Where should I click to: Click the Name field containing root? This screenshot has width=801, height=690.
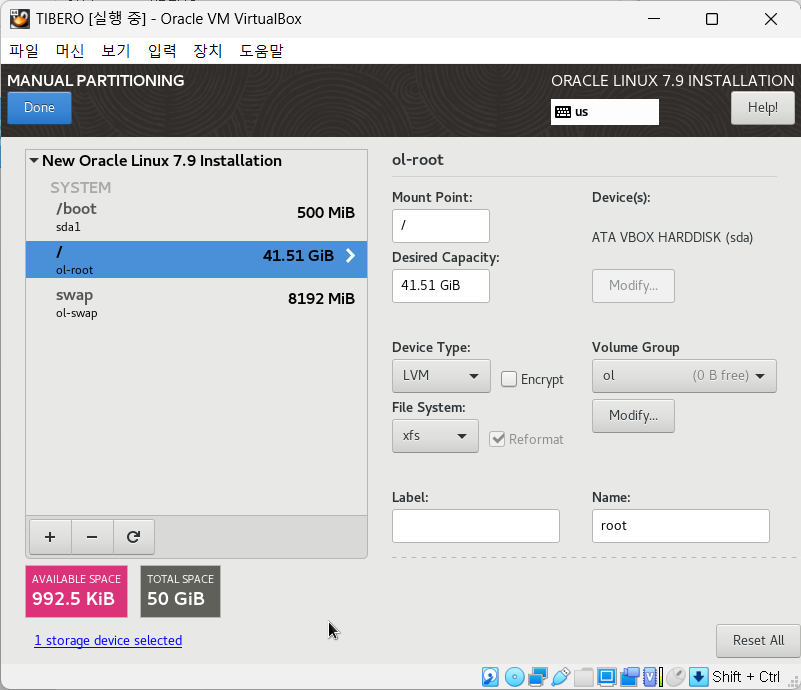click(680, 526)
